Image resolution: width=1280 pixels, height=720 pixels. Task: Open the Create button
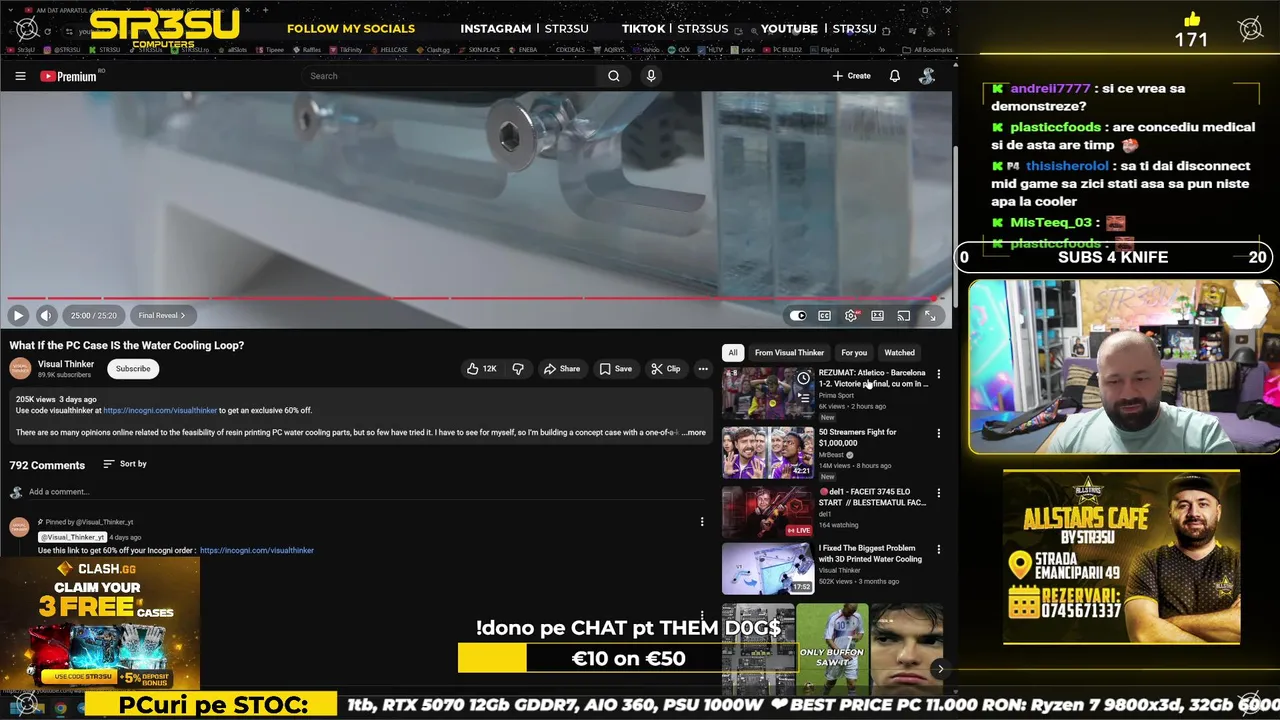coord(851,76)
